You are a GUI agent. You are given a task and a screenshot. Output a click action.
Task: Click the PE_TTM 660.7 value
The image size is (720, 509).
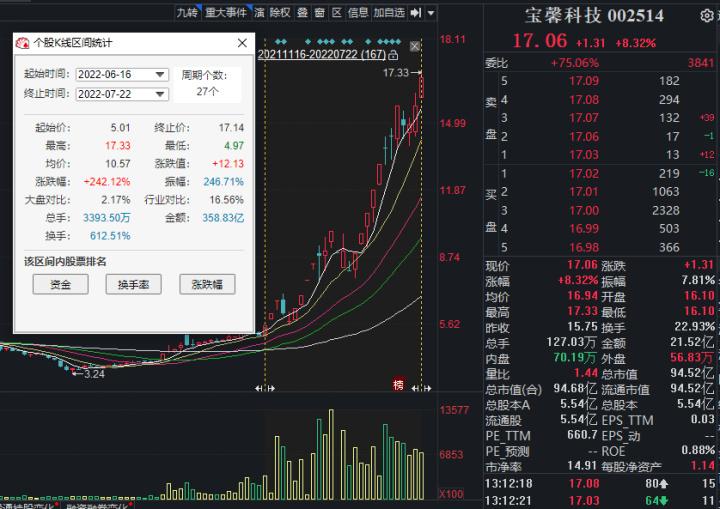click(x=582, y=435)
